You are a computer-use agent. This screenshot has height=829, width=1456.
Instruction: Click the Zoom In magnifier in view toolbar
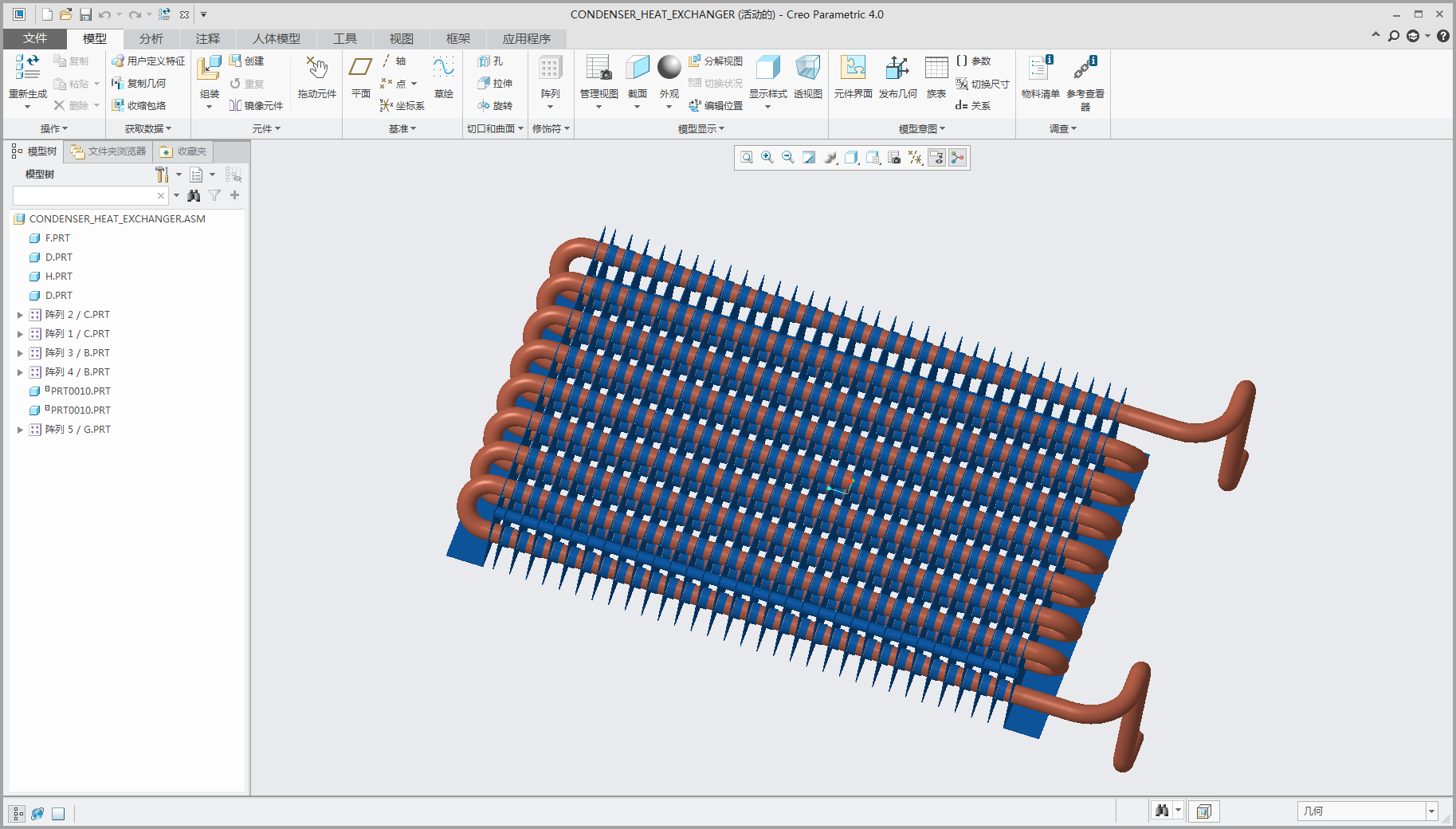click(x=767, y=158)
